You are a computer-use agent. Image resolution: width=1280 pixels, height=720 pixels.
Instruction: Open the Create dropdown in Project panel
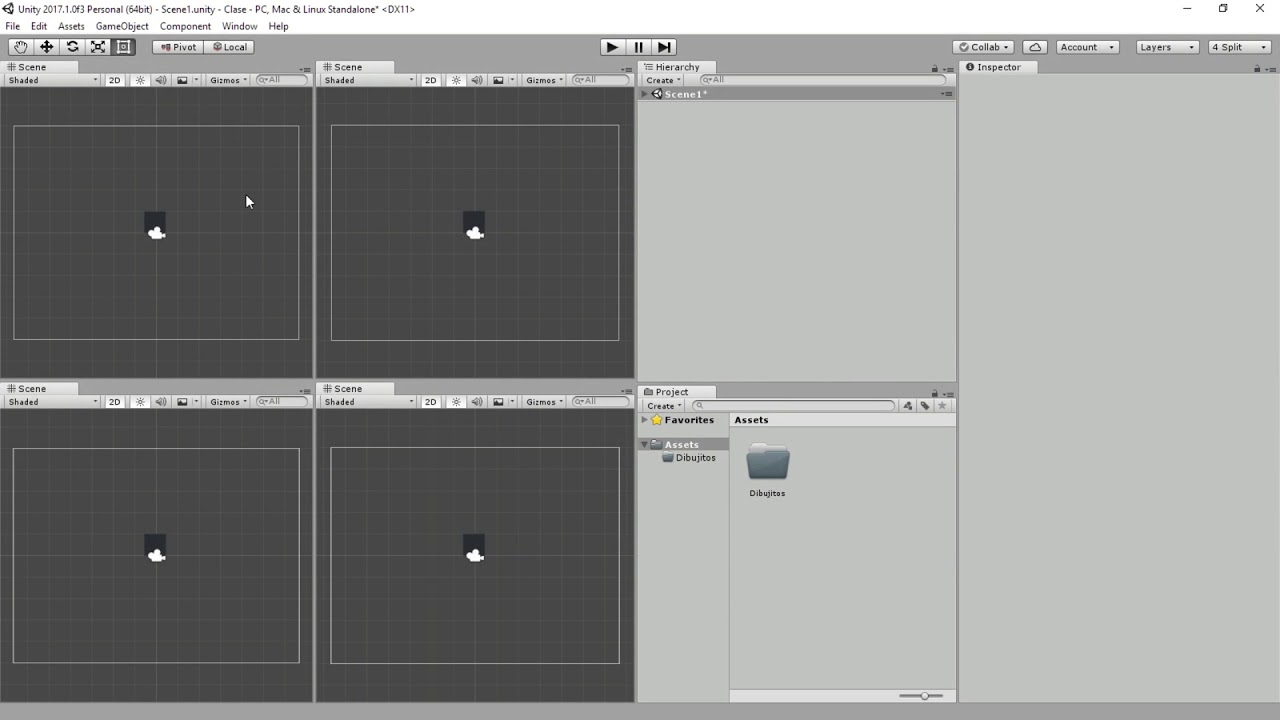point(663,406)
